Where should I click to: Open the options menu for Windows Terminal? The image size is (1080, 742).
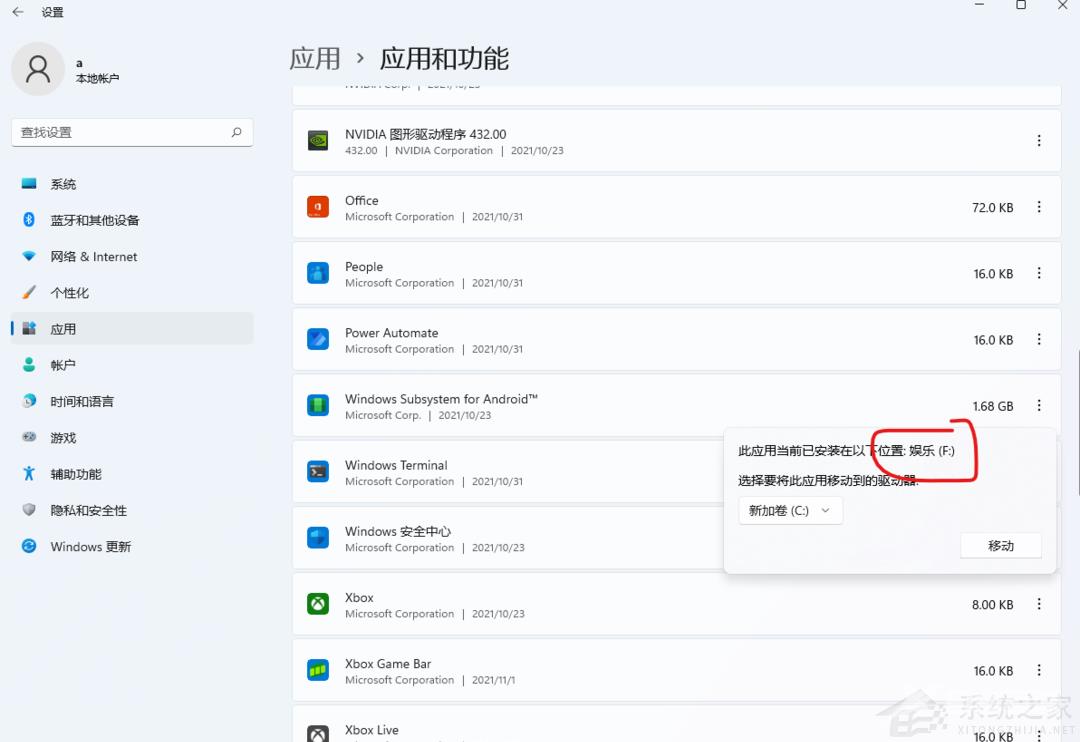point(1039,472)
